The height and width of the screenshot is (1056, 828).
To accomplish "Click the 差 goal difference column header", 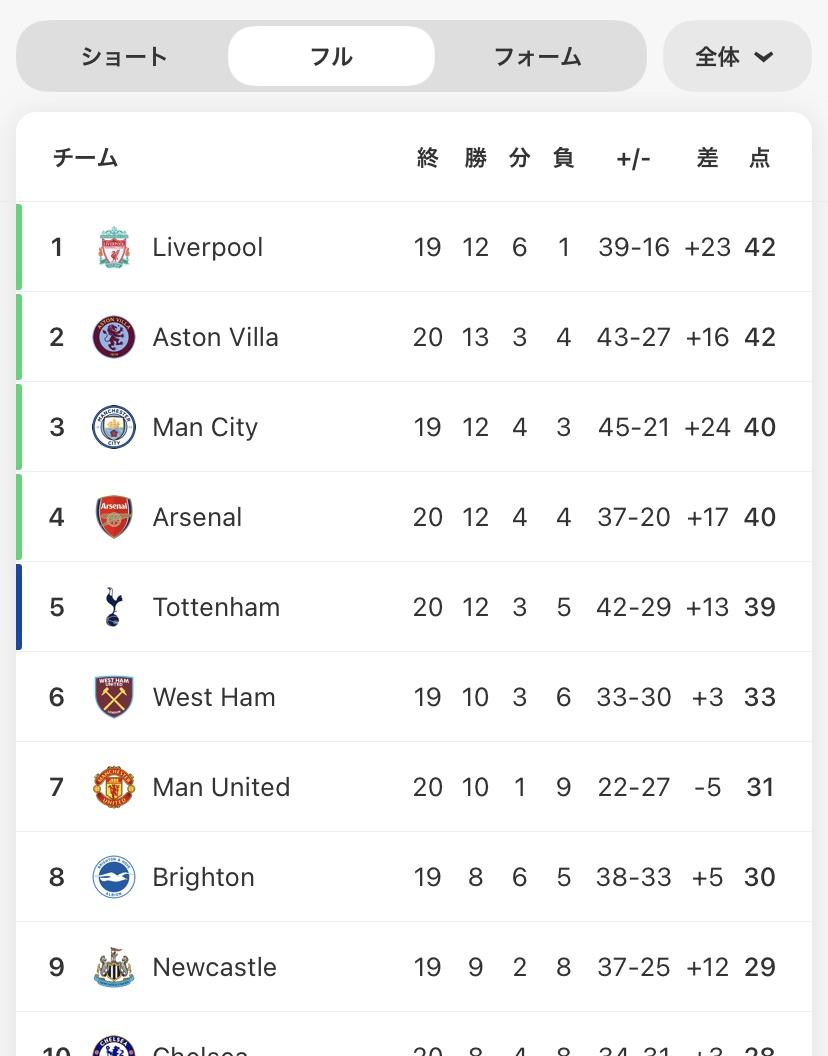I will point(708,158).
